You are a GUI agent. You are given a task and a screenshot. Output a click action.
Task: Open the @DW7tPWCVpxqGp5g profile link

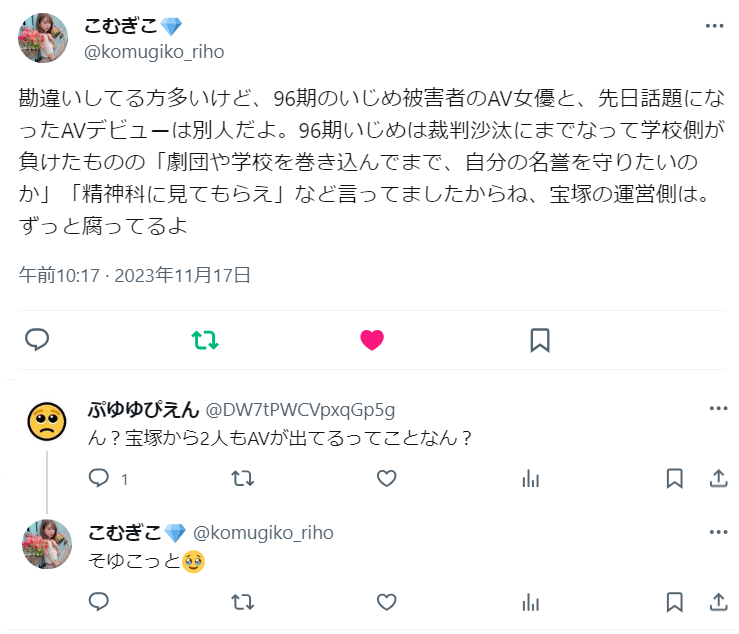pyautogui.click(x=300, y=411)
